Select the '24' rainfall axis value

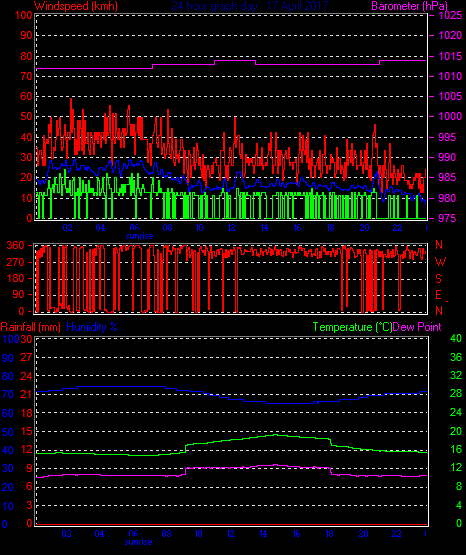26,376
